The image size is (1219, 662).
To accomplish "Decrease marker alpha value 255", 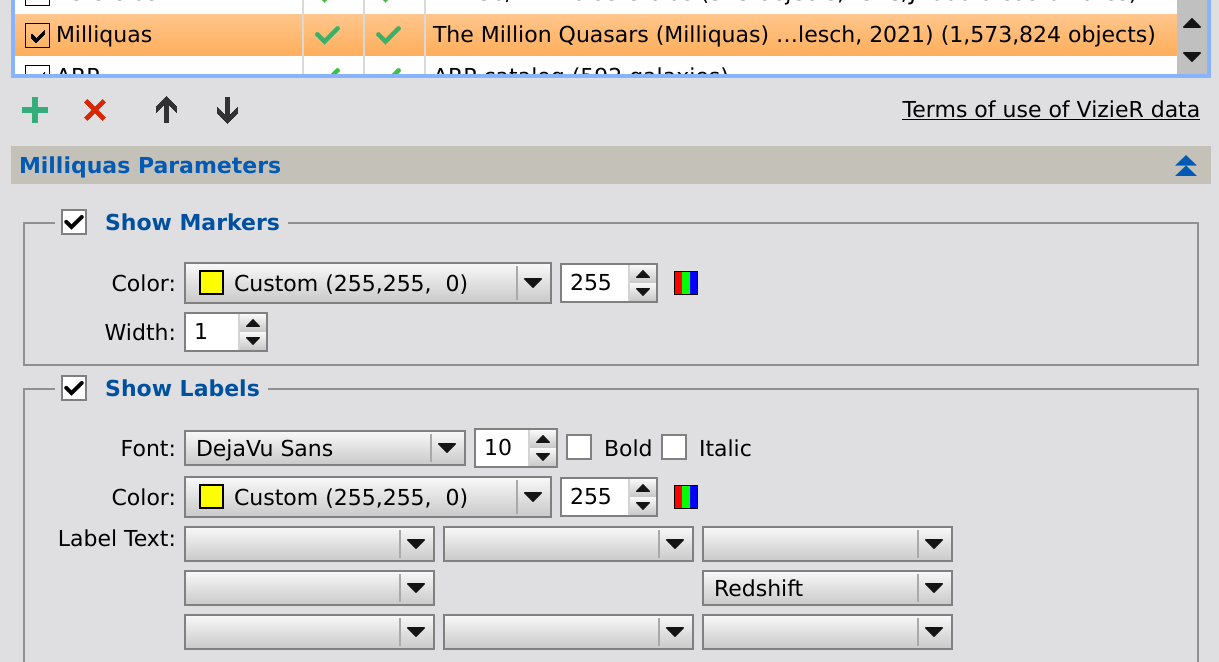I will click(x=644, y=293).
